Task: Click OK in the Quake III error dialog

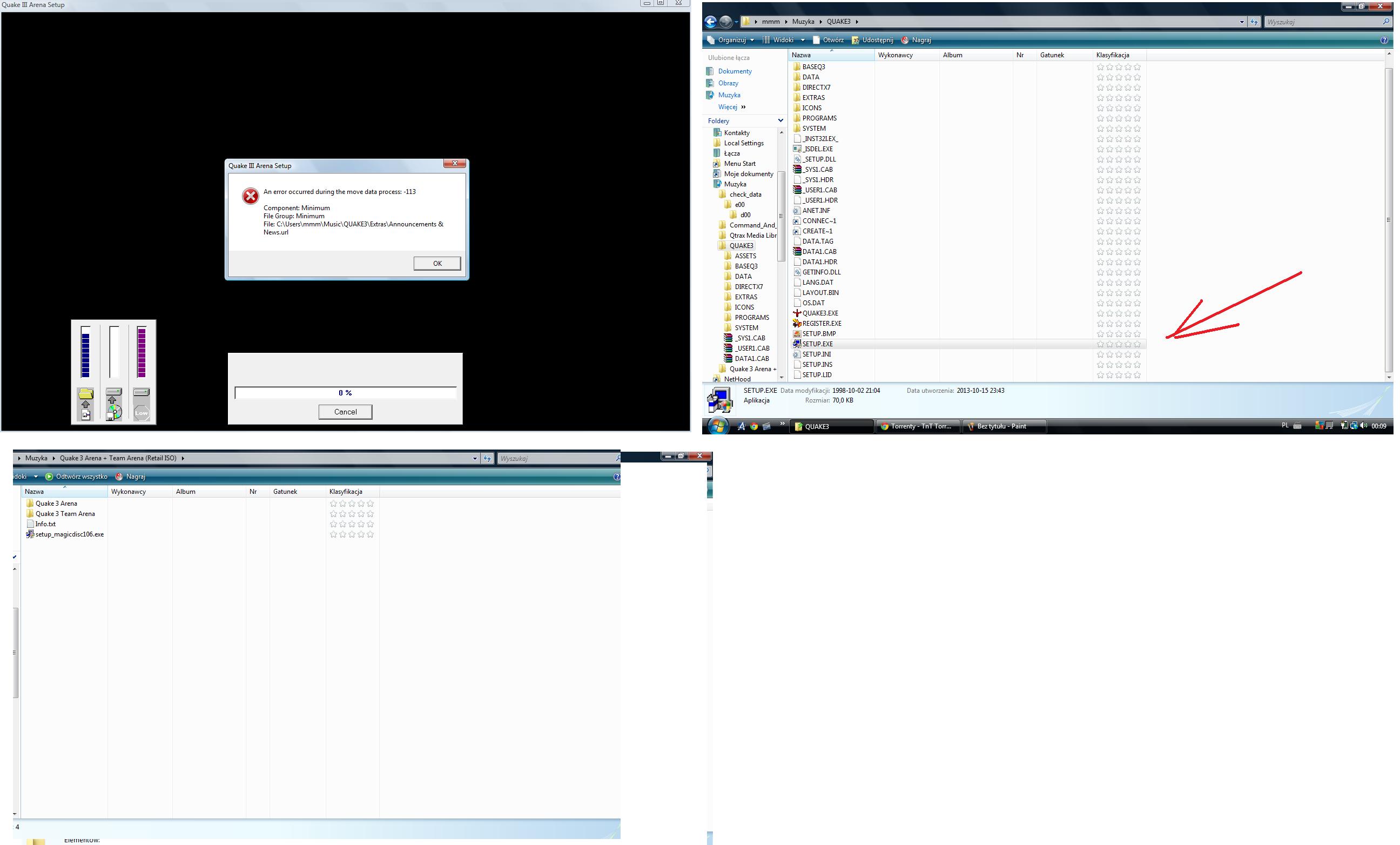Action: click(x=437, y=263)
